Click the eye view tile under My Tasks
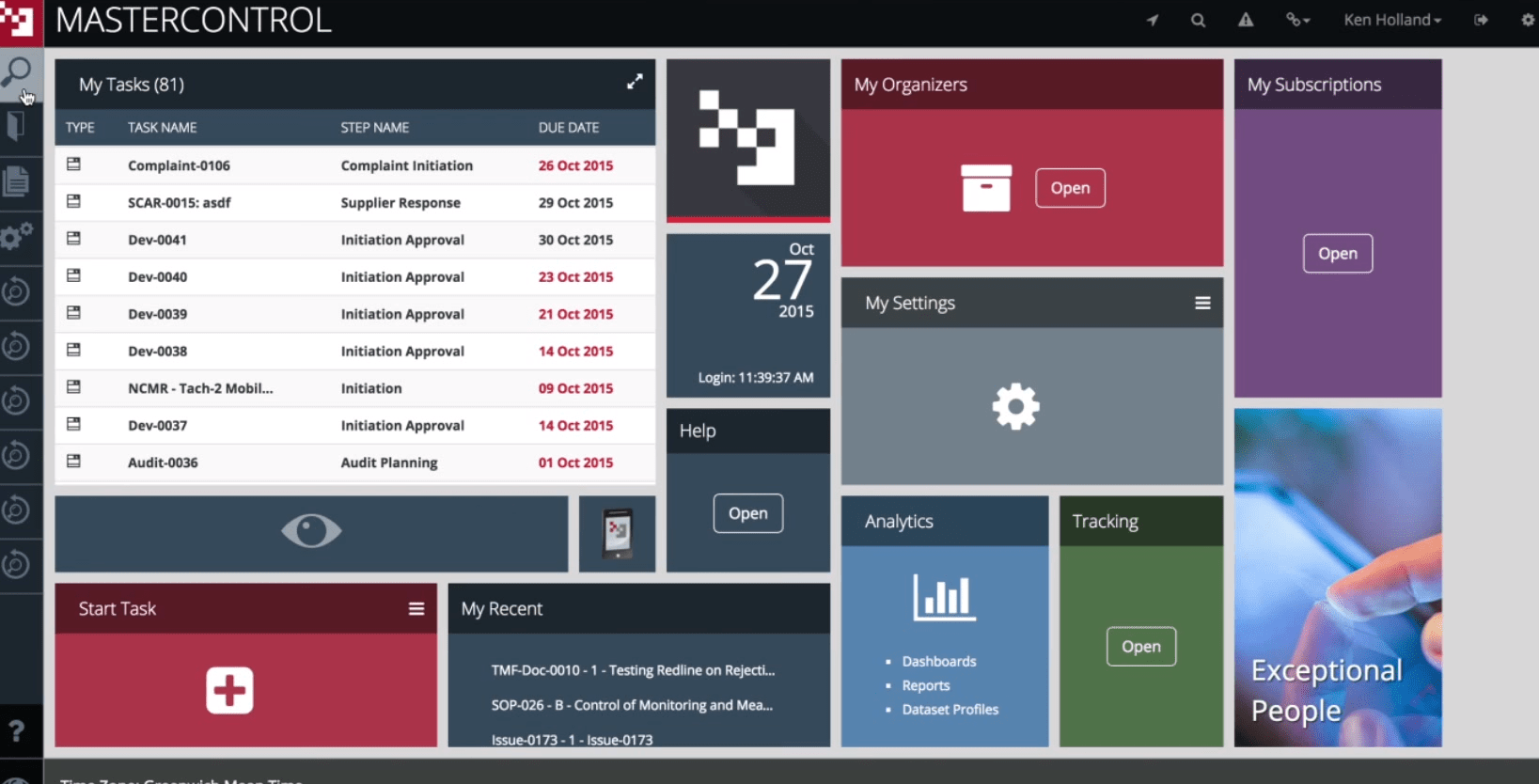The width and height of the screenshot is (1539, 784). (311, 533)
